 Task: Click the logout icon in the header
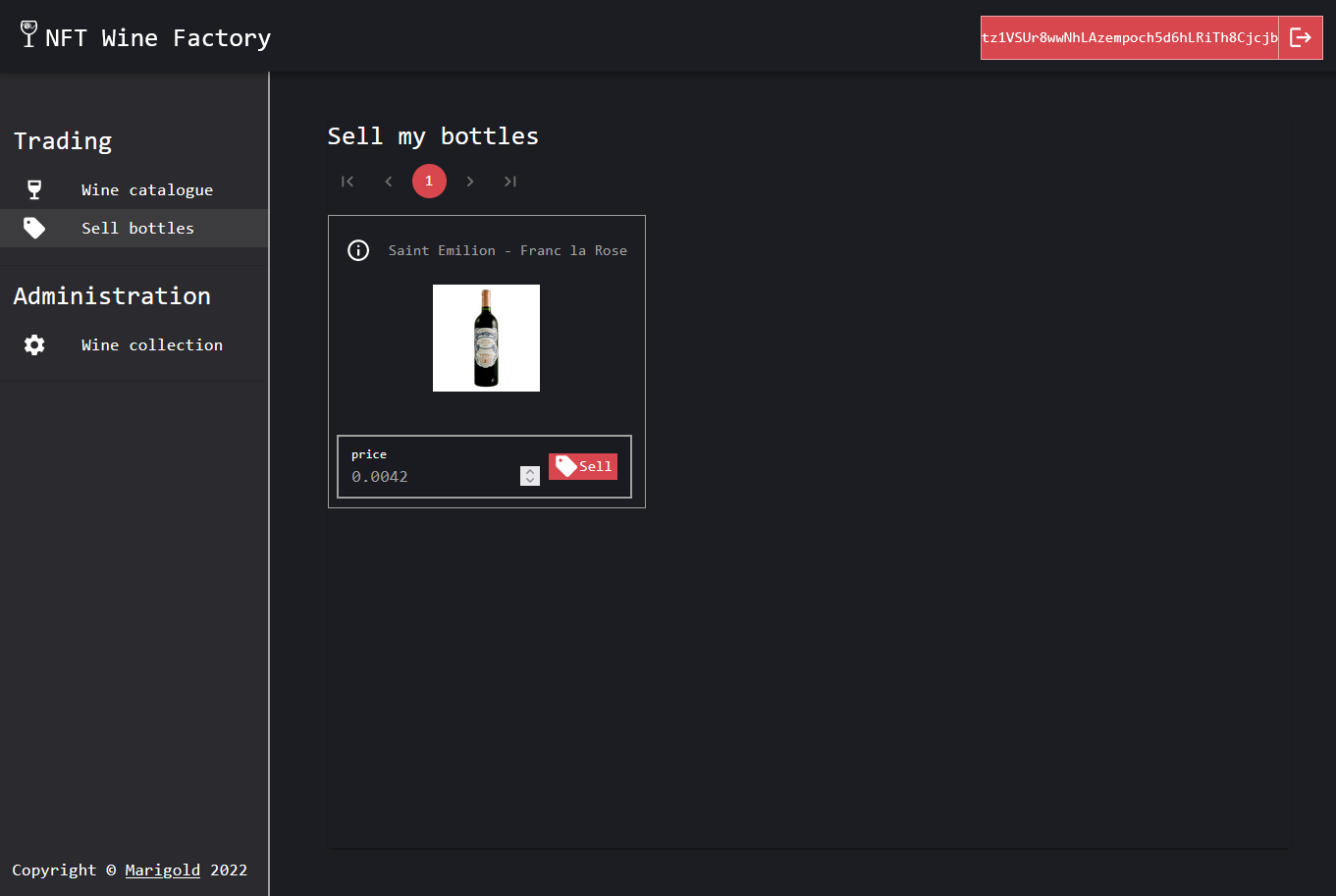pos(1303,36)
